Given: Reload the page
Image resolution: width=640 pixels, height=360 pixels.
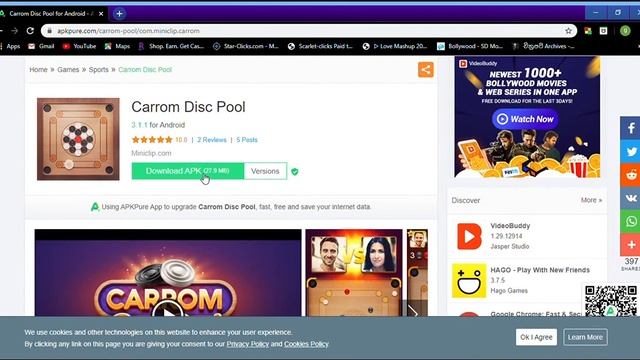Looking at the screenshot, I should (30, 31).
